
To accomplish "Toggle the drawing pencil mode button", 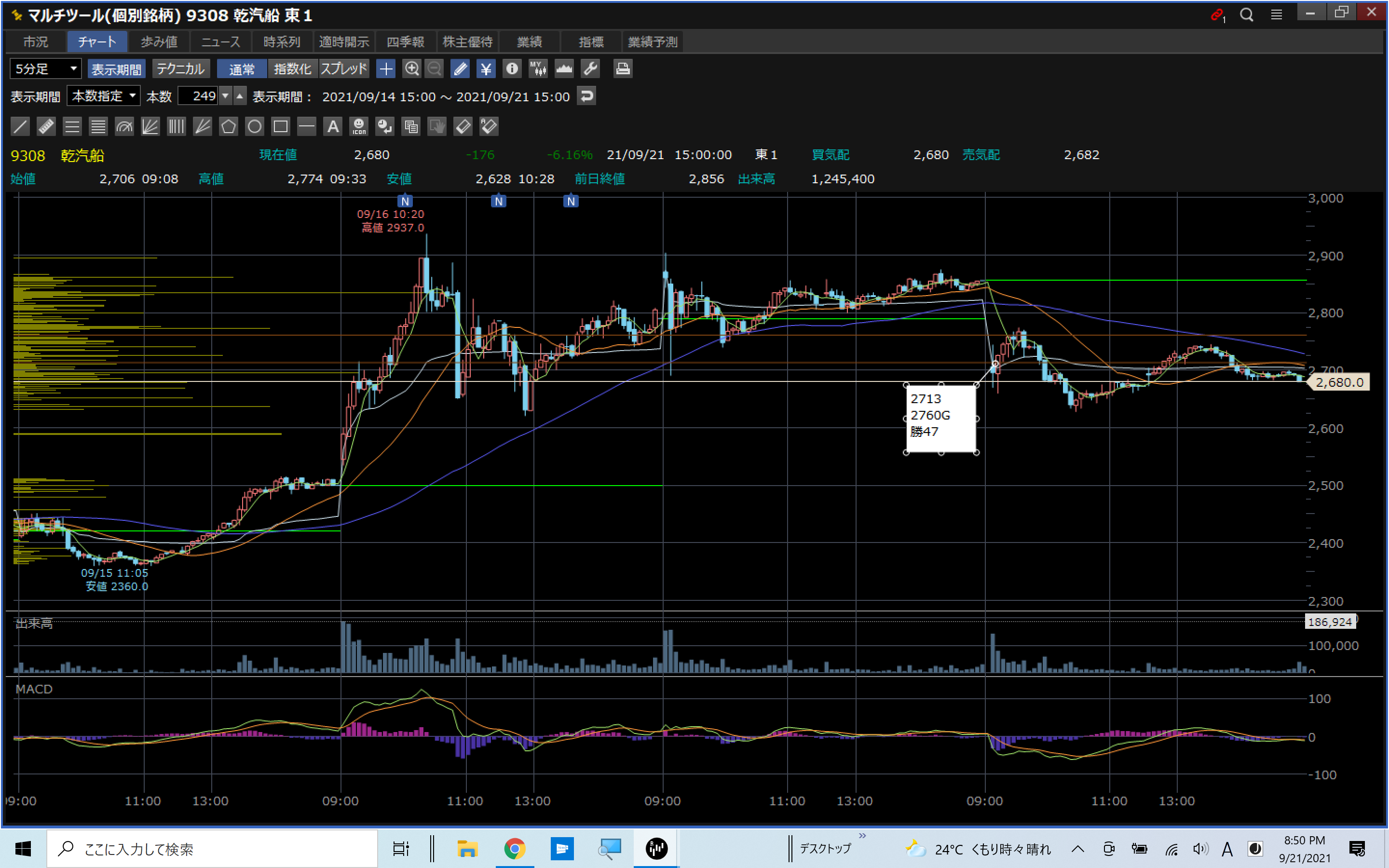I will click(x=460, y=69).
